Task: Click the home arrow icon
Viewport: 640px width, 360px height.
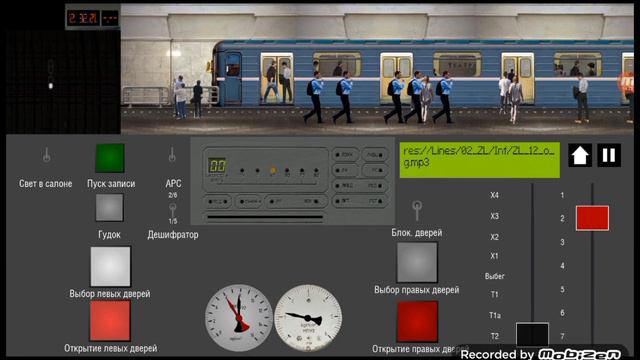Action: tap(580, 156)
